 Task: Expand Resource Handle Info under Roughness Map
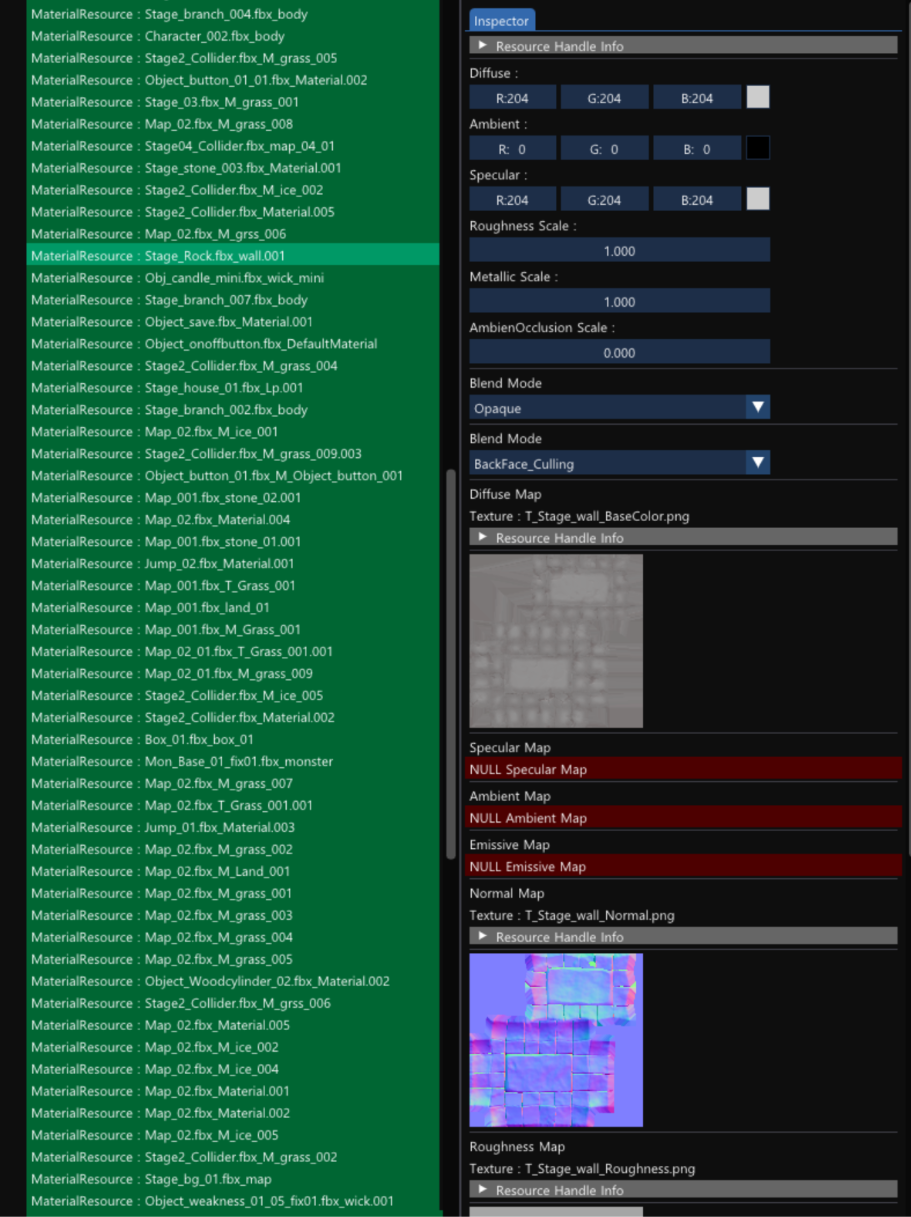coord(683,1190)
